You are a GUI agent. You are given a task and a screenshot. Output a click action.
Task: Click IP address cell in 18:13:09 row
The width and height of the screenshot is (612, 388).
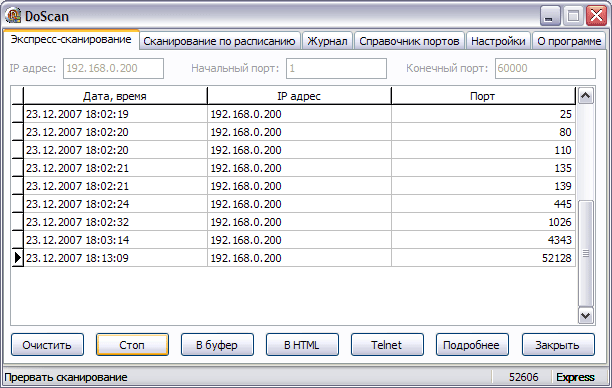click(299, 258)
